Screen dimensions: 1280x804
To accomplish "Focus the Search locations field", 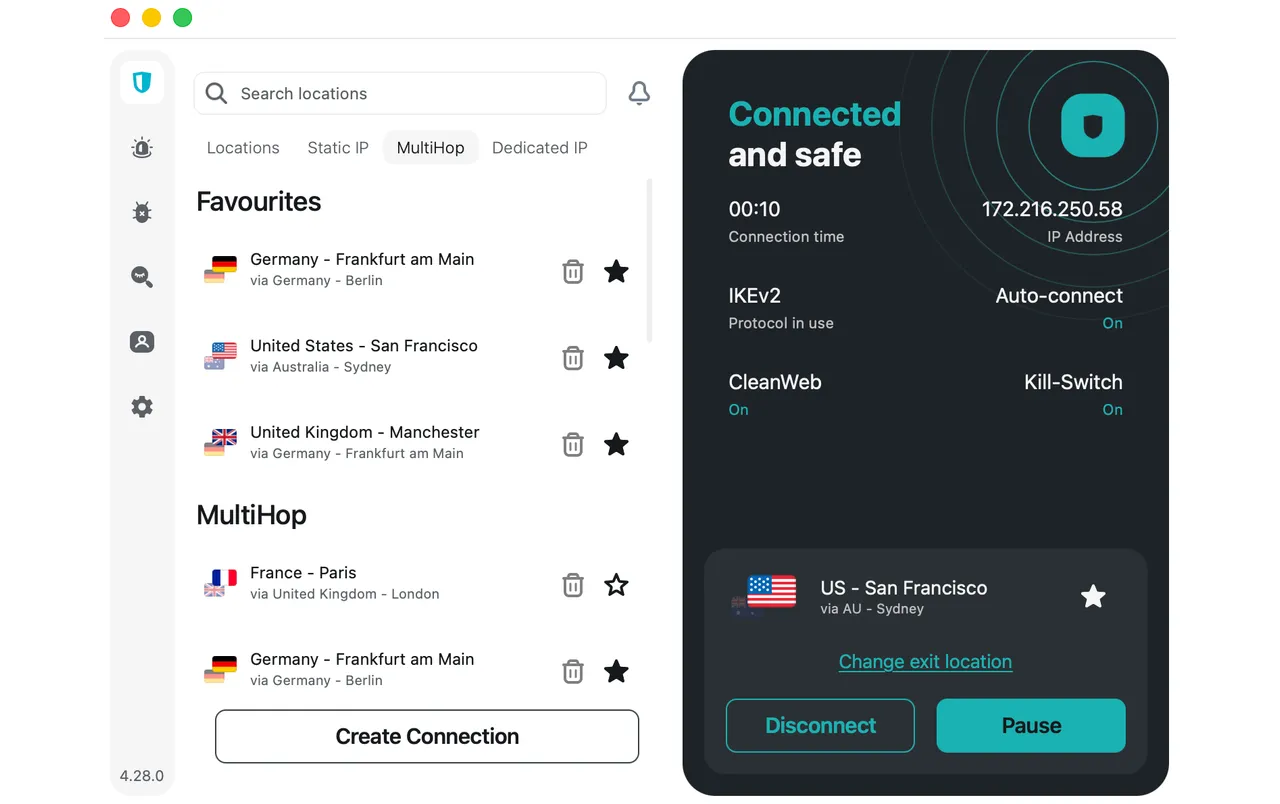I will click(x=400, y=93).
